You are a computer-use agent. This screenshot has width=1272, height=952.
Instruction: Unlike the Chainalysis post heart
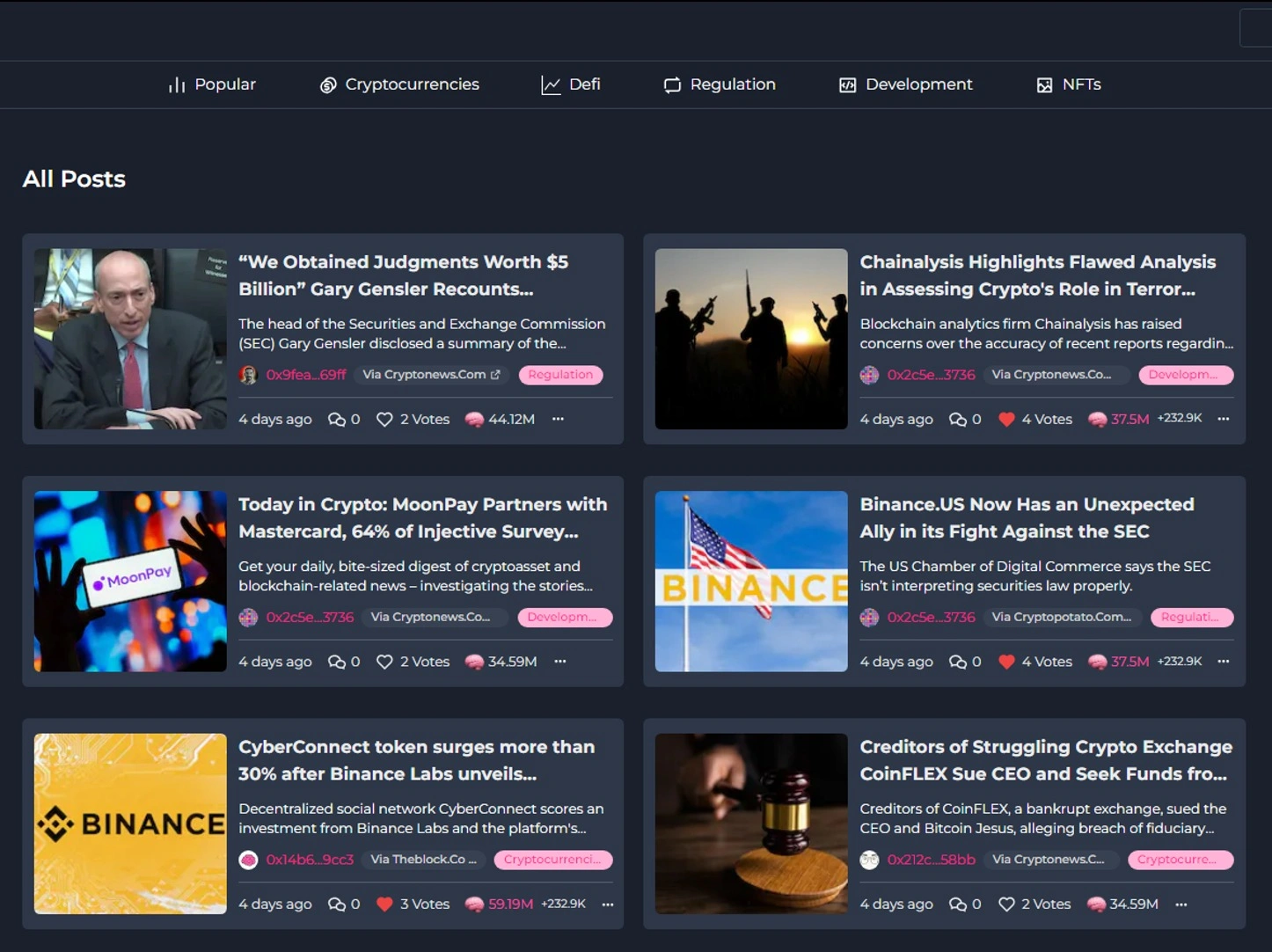click(x=1006, y=420)
